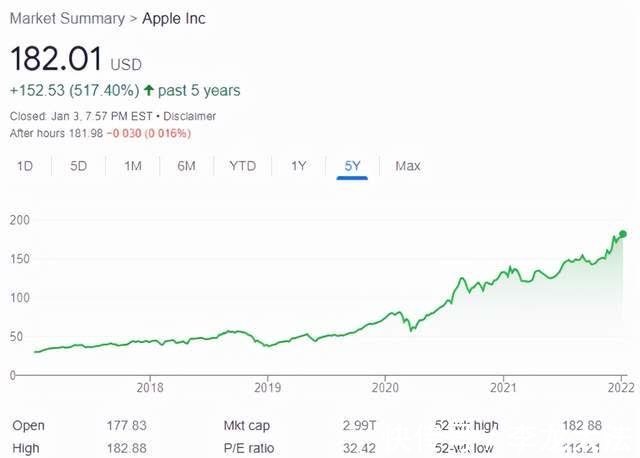Click the green dot at chart end
640x458 pixels.
[x=622, y=234]
